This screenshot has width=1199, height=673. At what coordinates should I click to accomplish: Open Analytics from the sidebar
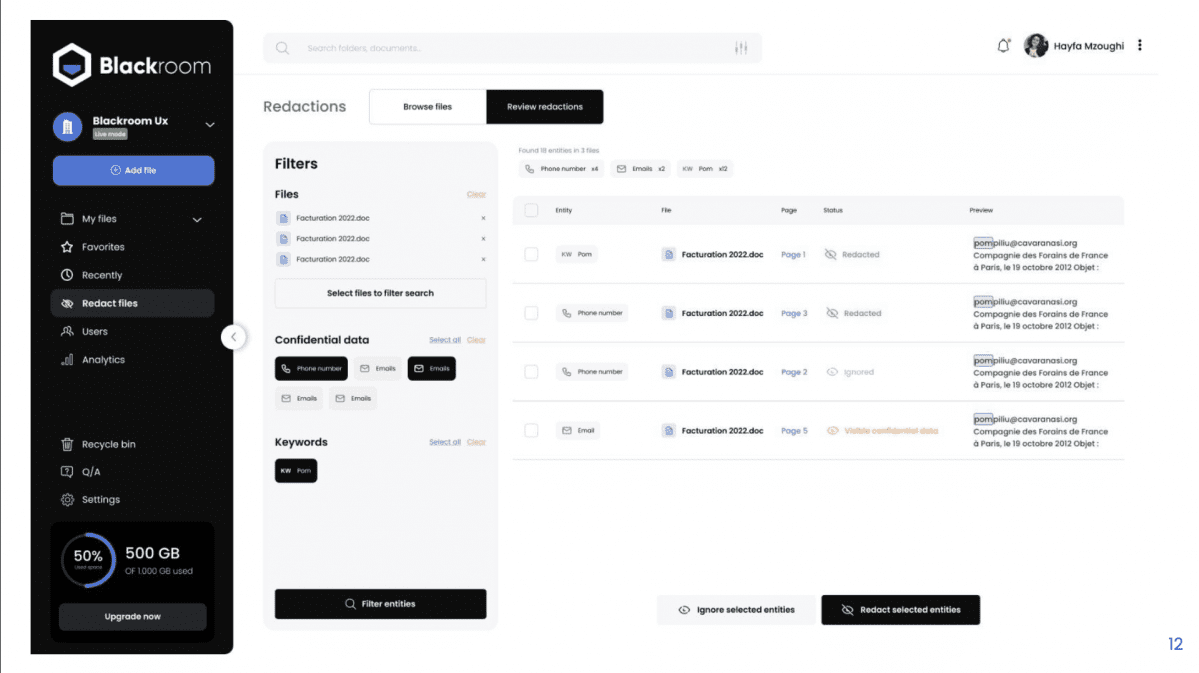[103, 360]
